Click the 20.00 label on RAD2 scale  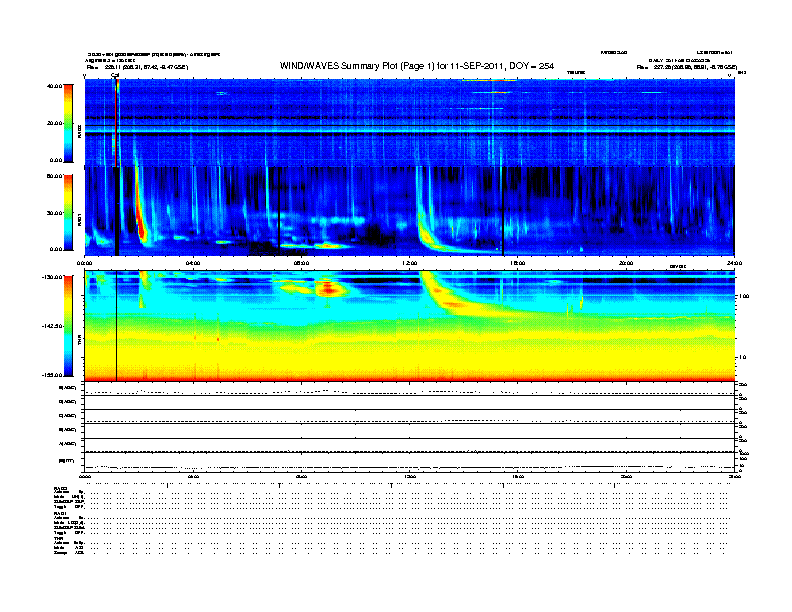[x=55, y=123]
